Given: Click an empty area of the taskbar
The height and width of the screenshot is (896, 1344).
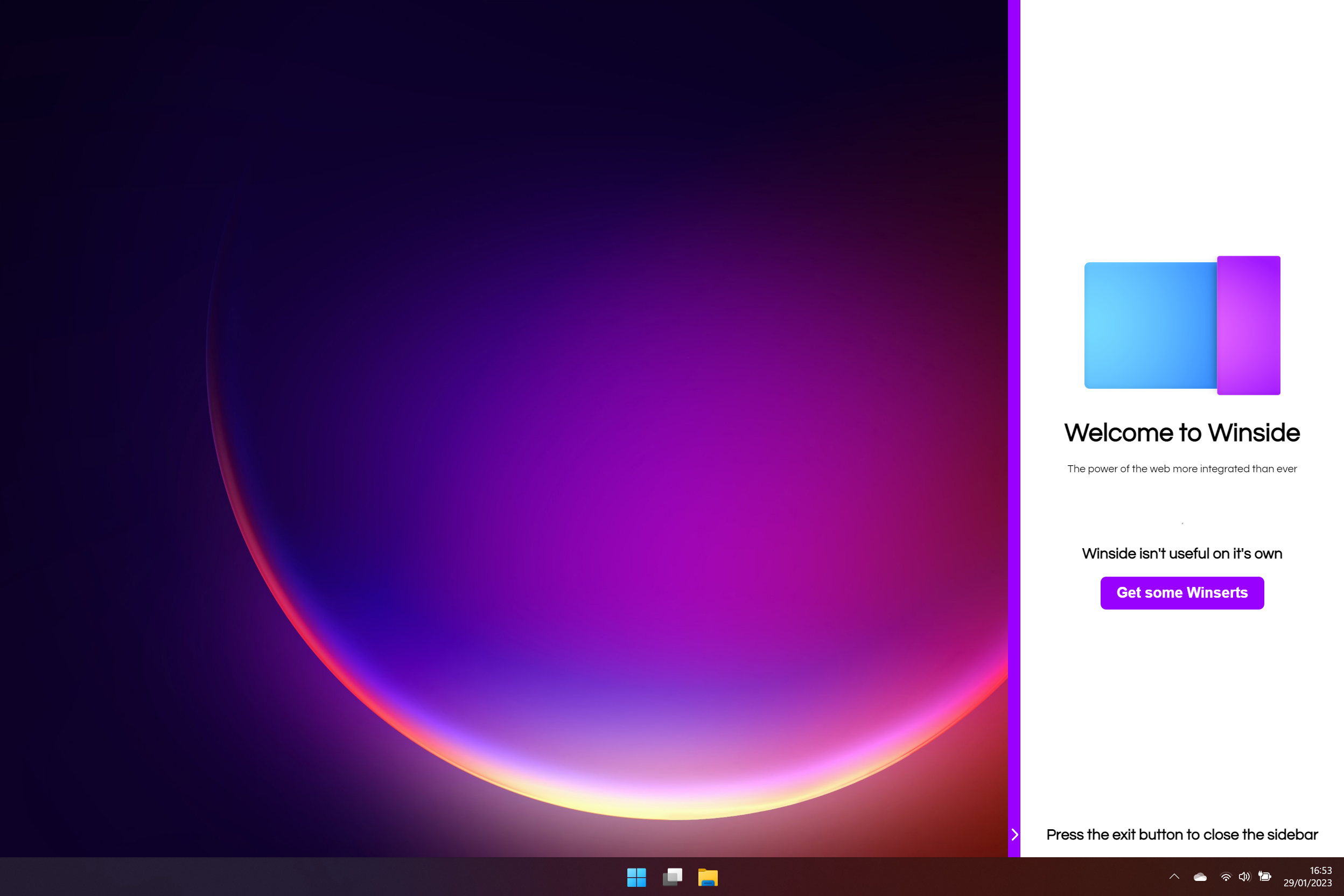Looking at the screenshot, I should point(343,877).
